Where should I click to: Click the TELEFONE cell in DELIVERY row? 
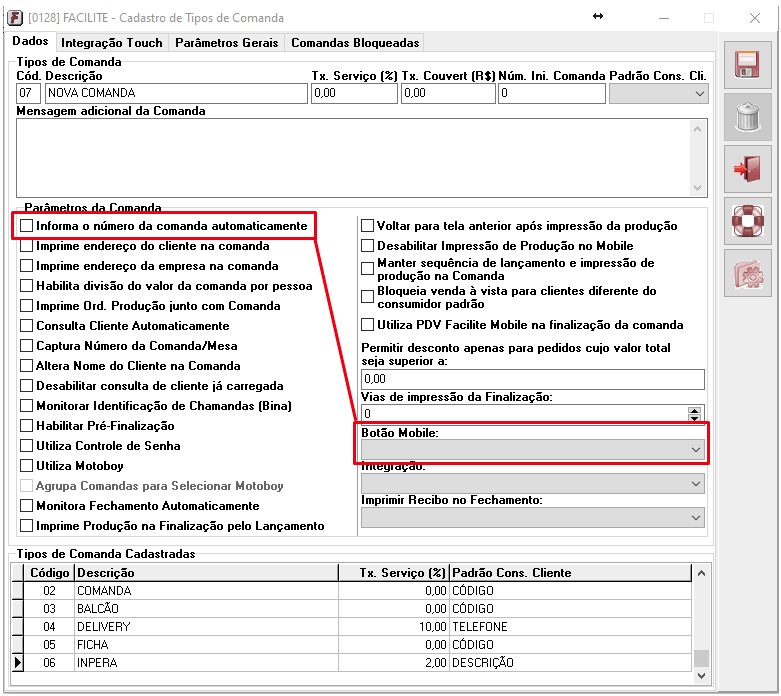click(x=570, y=627)
